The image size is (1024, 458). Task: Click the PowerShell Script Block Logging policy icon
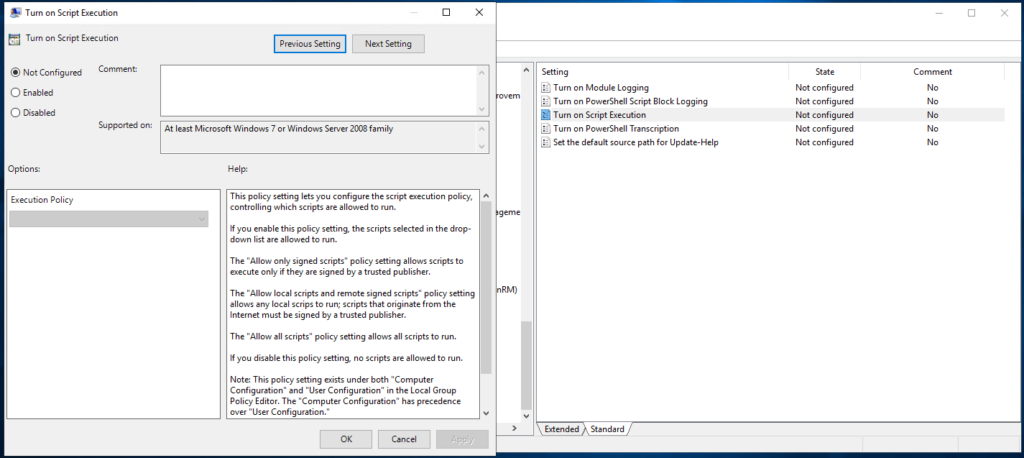[546, 102]
